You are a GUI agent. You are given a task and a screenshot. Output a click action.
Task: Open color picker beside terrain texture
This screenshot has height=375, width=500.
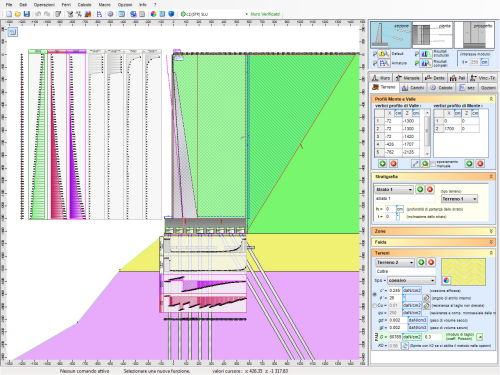point(446,280)
